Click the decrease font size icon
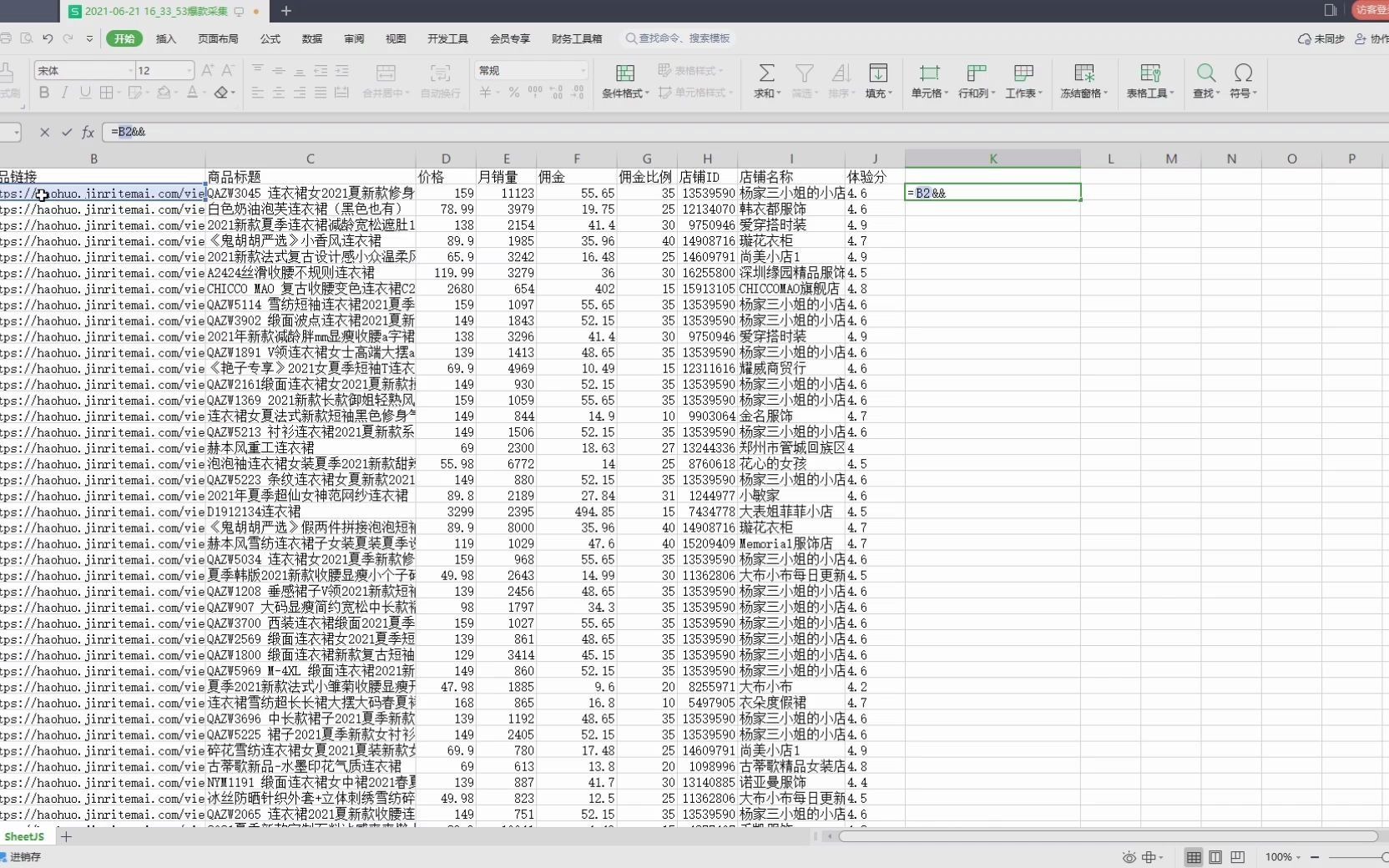The image size is (1389, 868). point(227,70)
